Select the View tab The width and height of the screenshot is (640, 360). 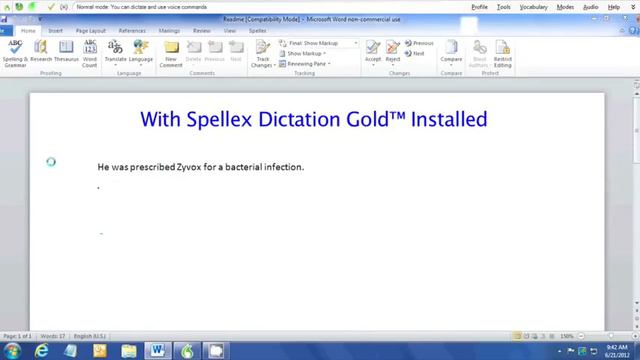(x=229, y=31)
